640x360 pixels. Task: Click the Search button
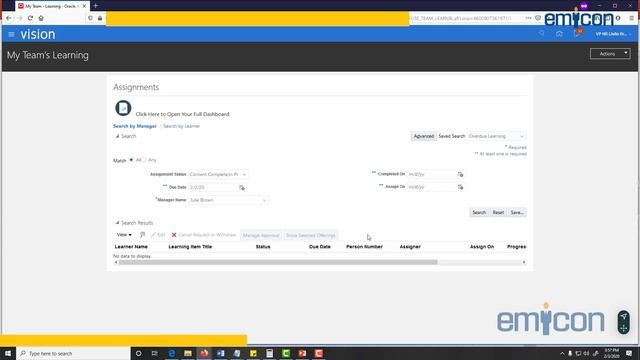click(479, 213)
